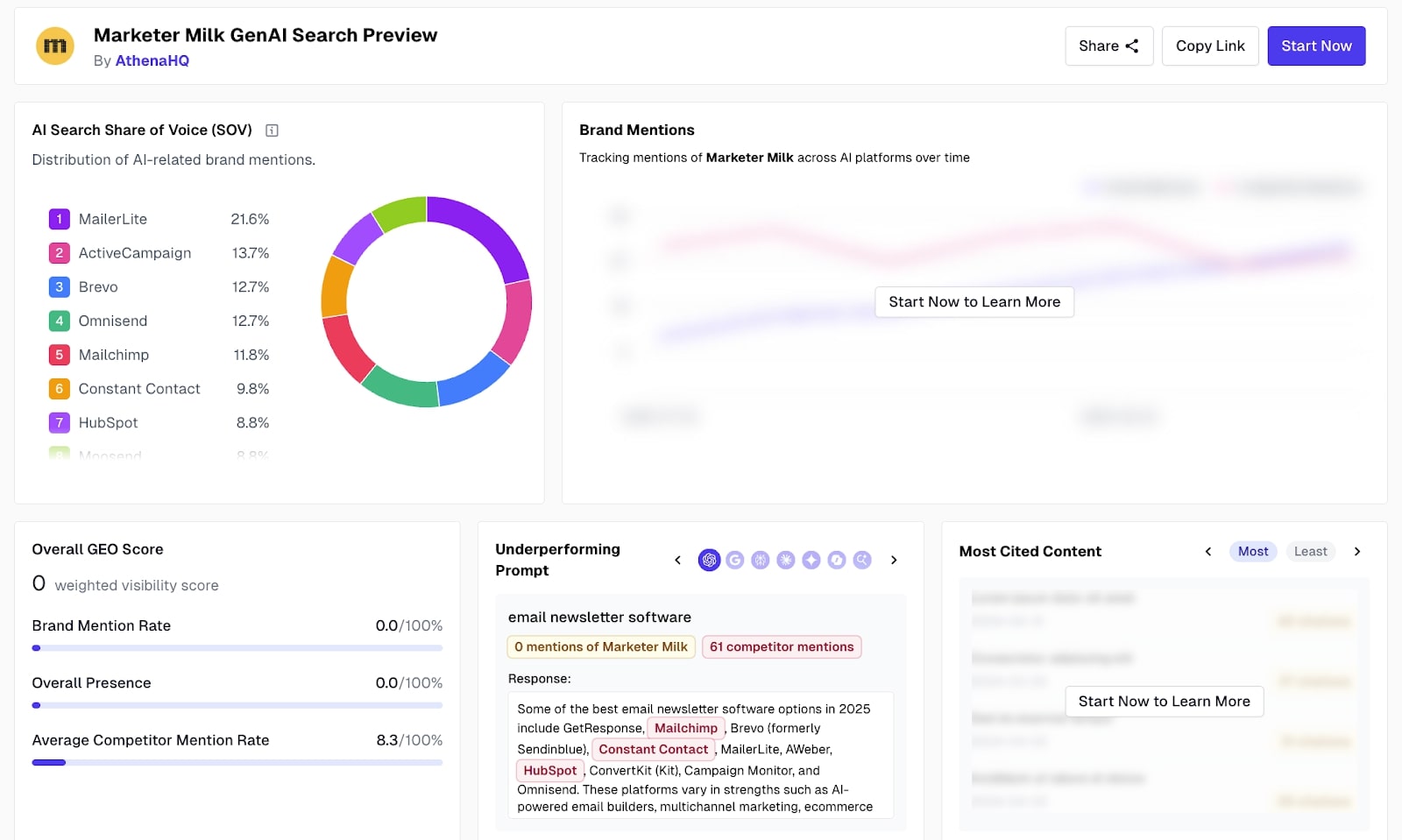Select the Gemini sparkle platform icon

point(811,560)
